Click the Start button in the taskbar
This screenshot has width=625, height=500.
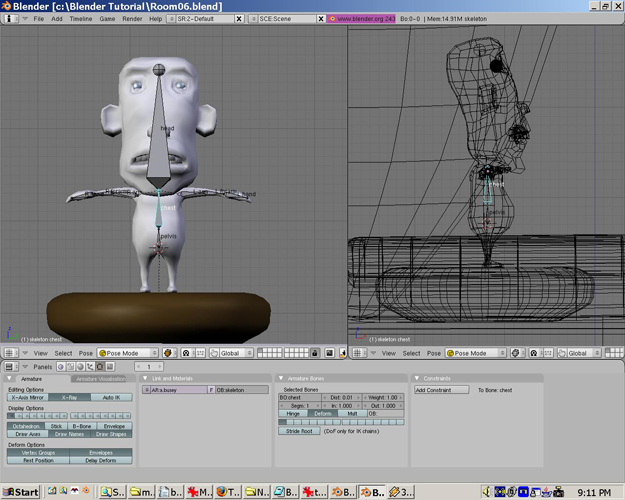click(x=21, y=492)
